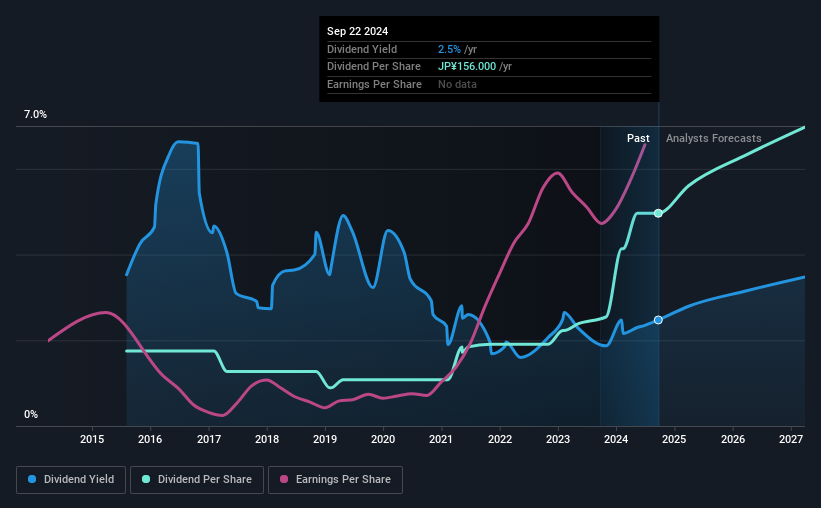This screenshot has width=821, height=508.
Task: Click the tooltip date 'Sep 22 2024'
Action: (x=358, y=31)
